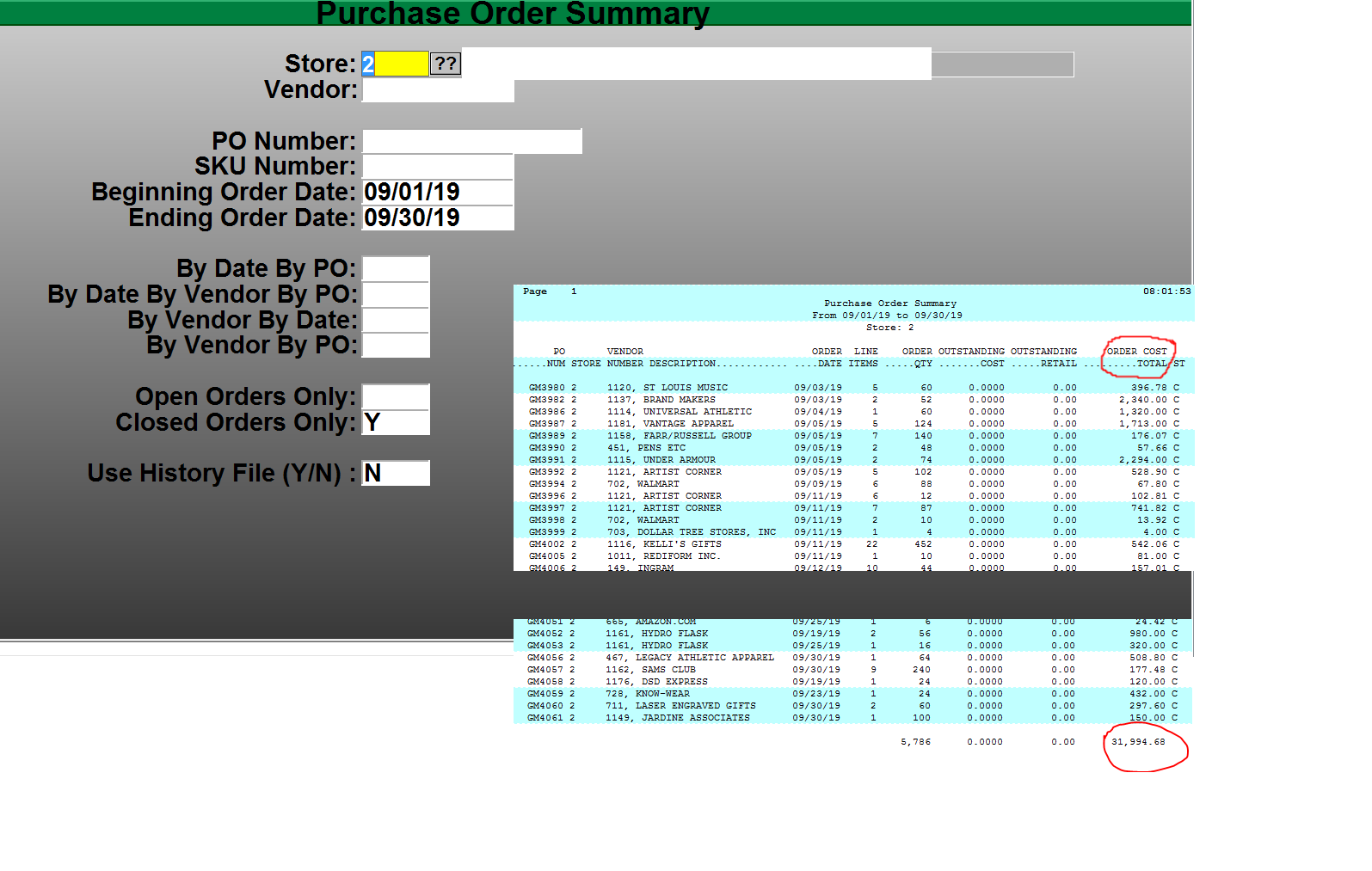The width and height of the screenshot is (1372, 871).
Task: Click DSD EXPRESS vendor text
Action: point(674,682)
